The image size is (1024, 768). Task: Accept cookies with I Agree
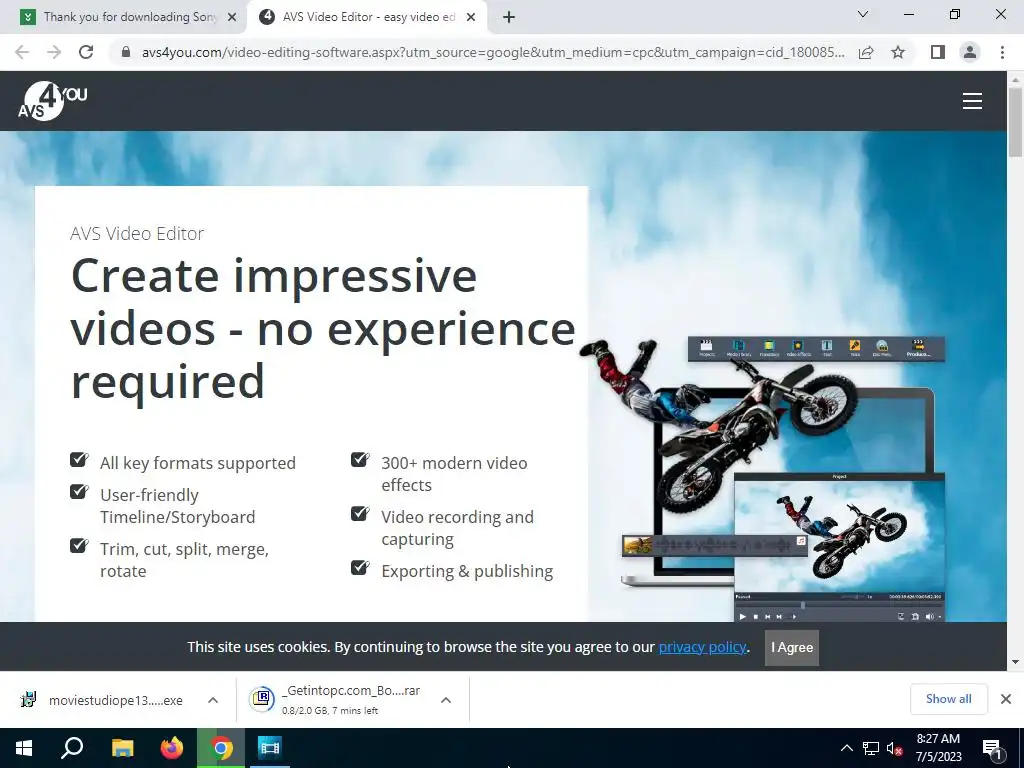click(792, 647)
